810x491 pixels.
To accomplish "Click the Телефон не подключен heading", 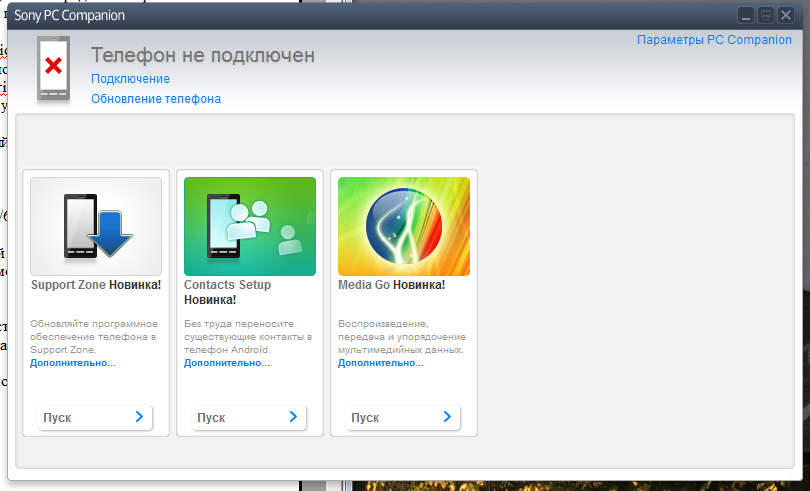I will pos(203,55).
